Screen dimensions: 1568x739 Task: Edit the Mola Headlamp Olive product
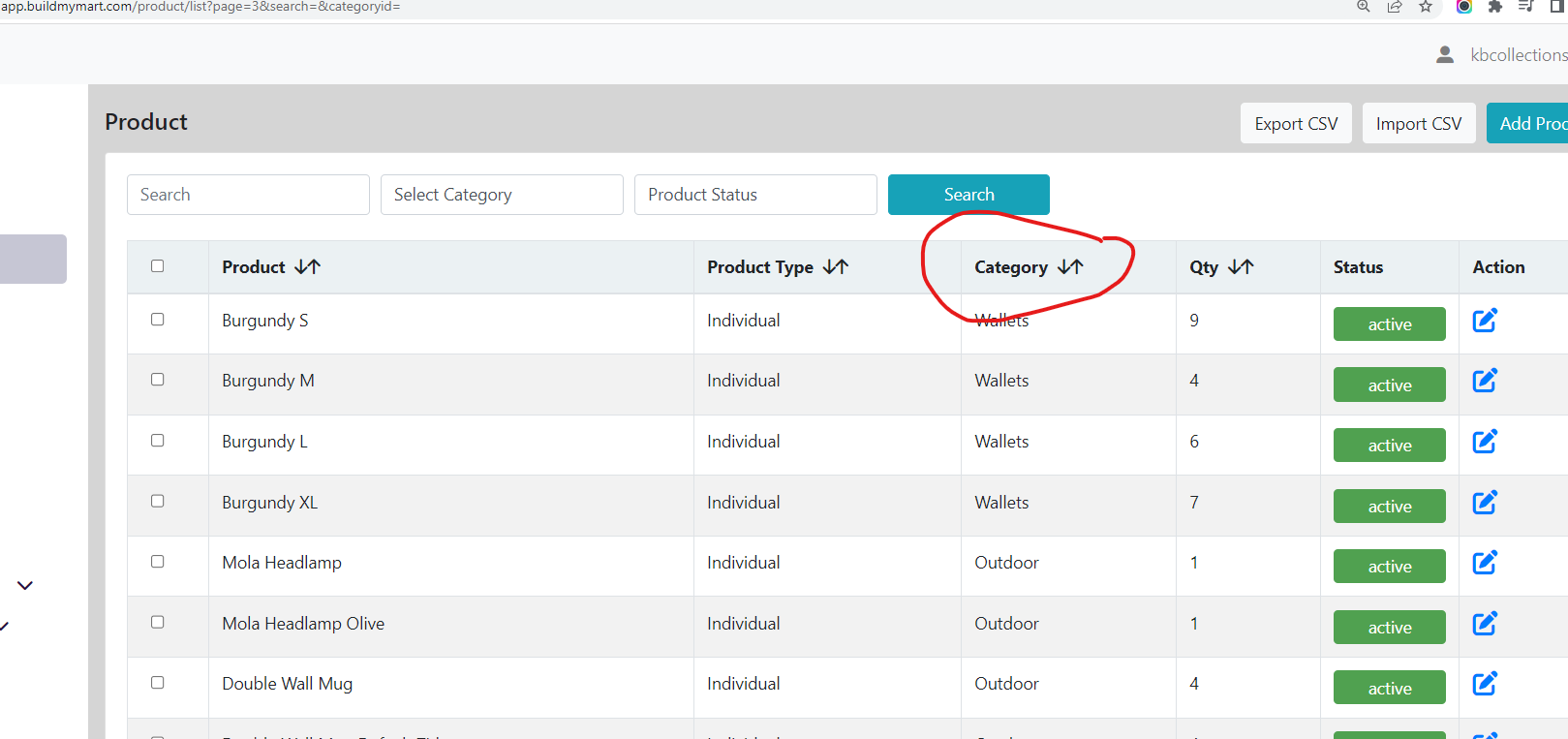click(x=1485, y=624)
